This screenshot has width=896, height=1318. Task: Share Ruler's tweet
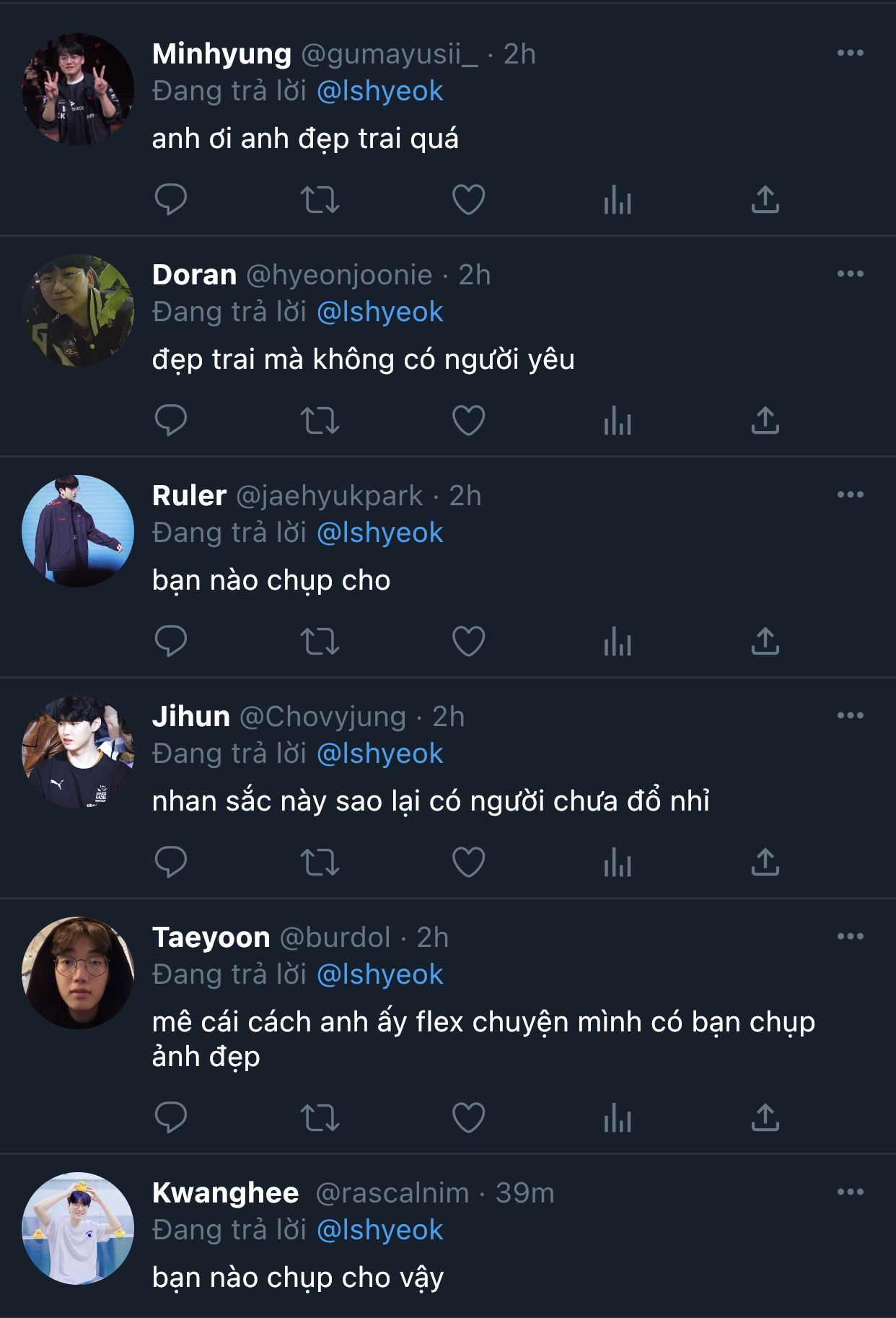click(x=765, y=641)
